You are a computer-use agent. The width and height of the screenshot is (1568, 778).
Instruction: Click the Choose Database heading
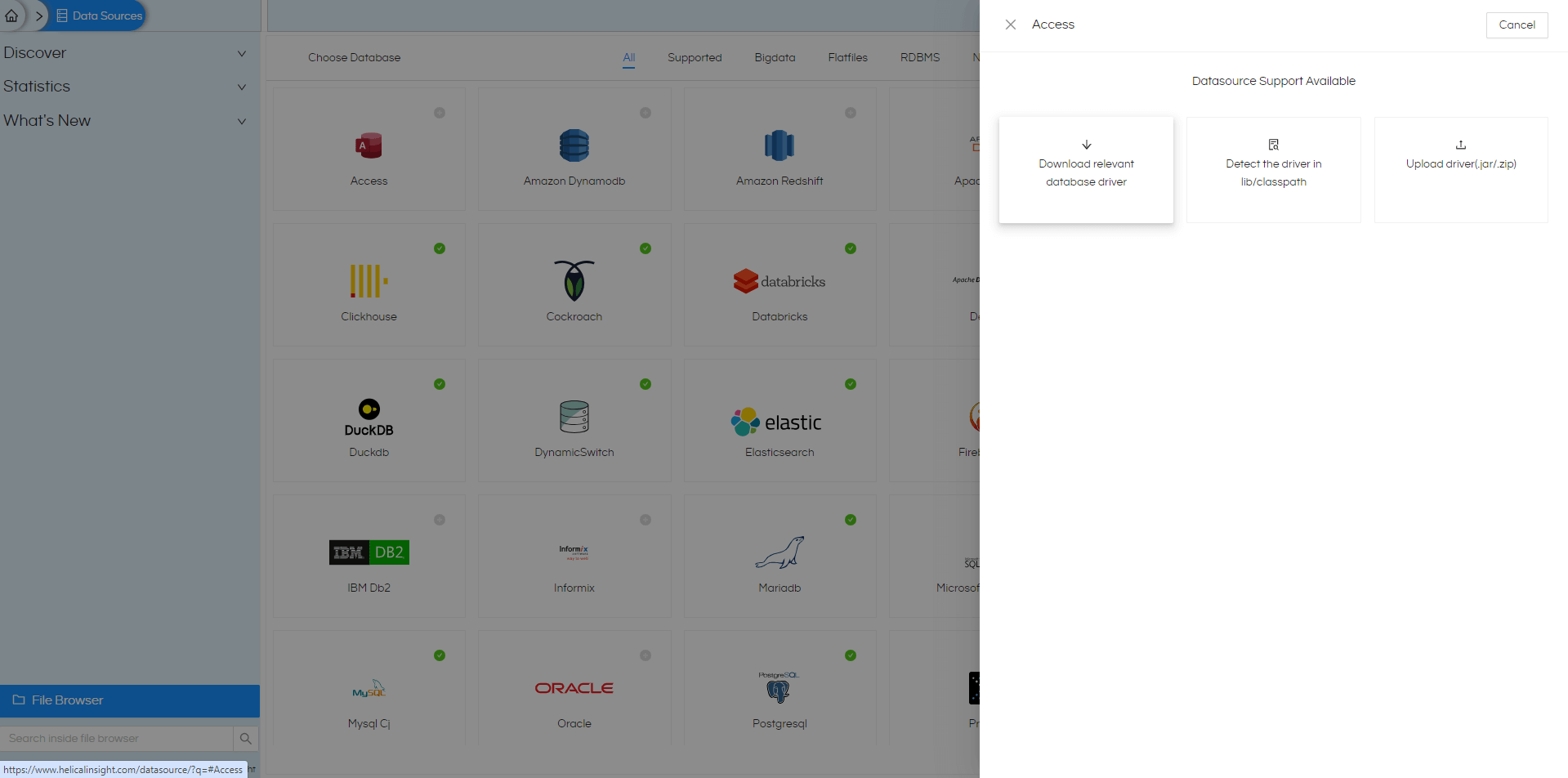355,58
